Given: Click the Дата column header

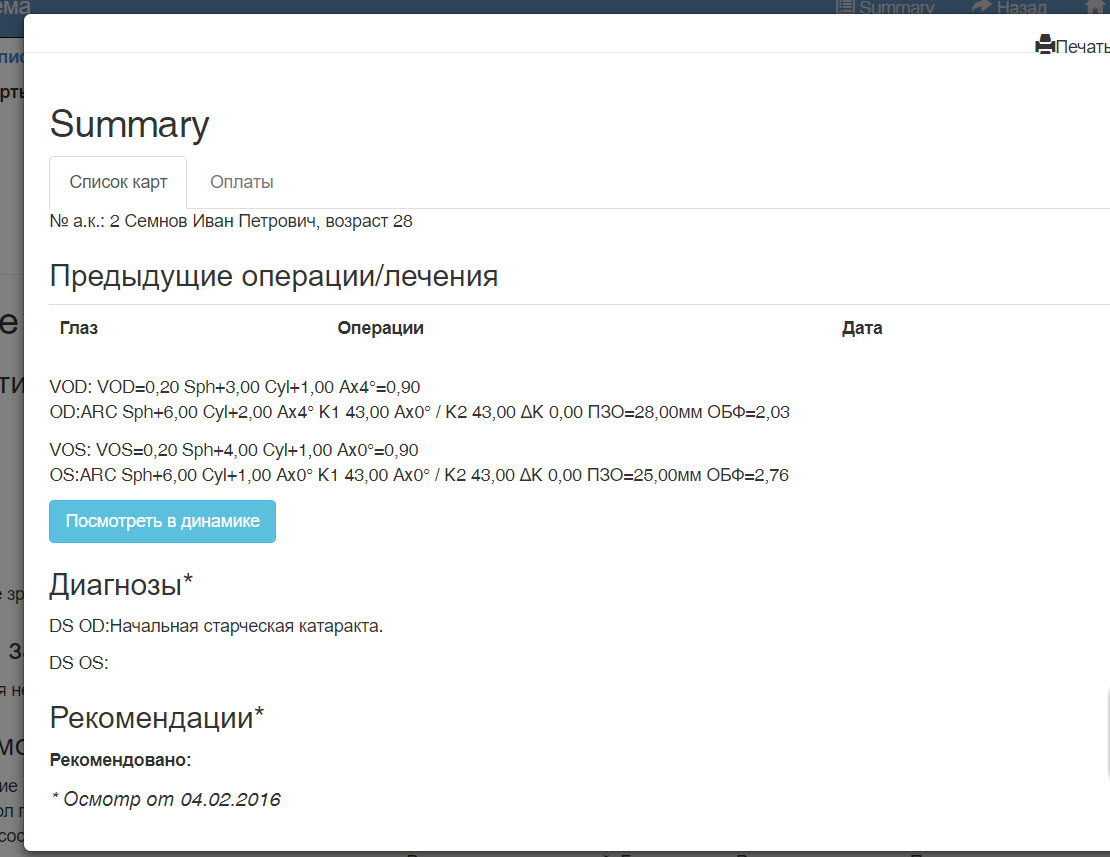Looking at the screenshot, I should [x=862, y=328].
